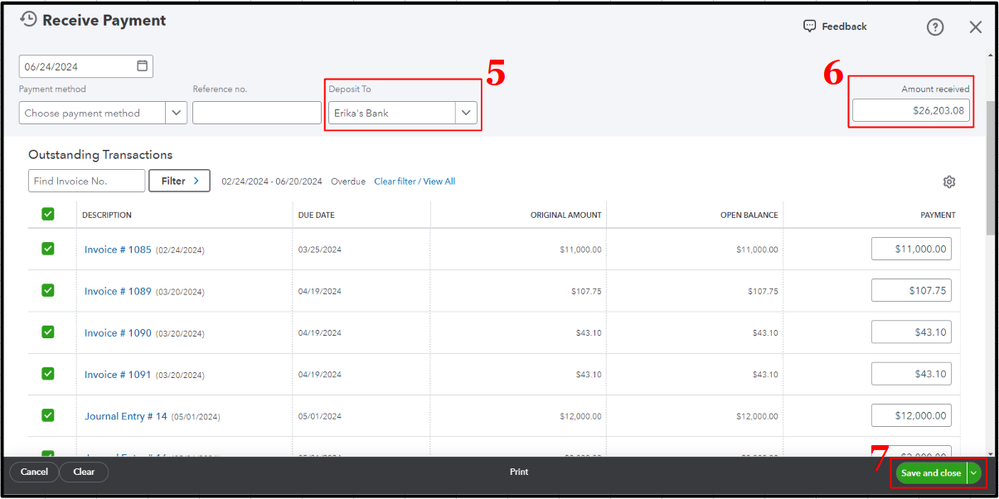Uncheck the Invoice # 1091 checkbox
Screen dimensions: 999x499
click(48, 373)
